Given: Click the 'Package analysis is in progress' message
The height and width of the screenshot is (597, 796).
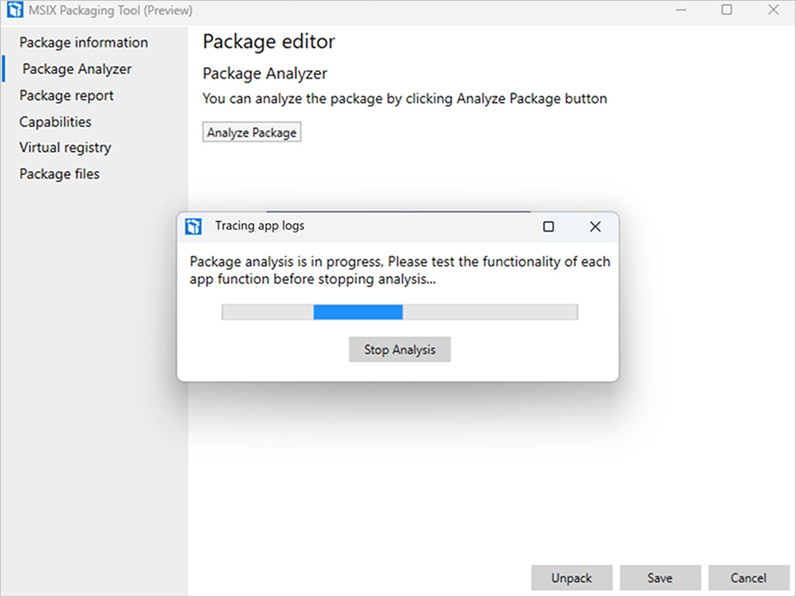Looking at the screenshot, I should [x=400, y=270].
